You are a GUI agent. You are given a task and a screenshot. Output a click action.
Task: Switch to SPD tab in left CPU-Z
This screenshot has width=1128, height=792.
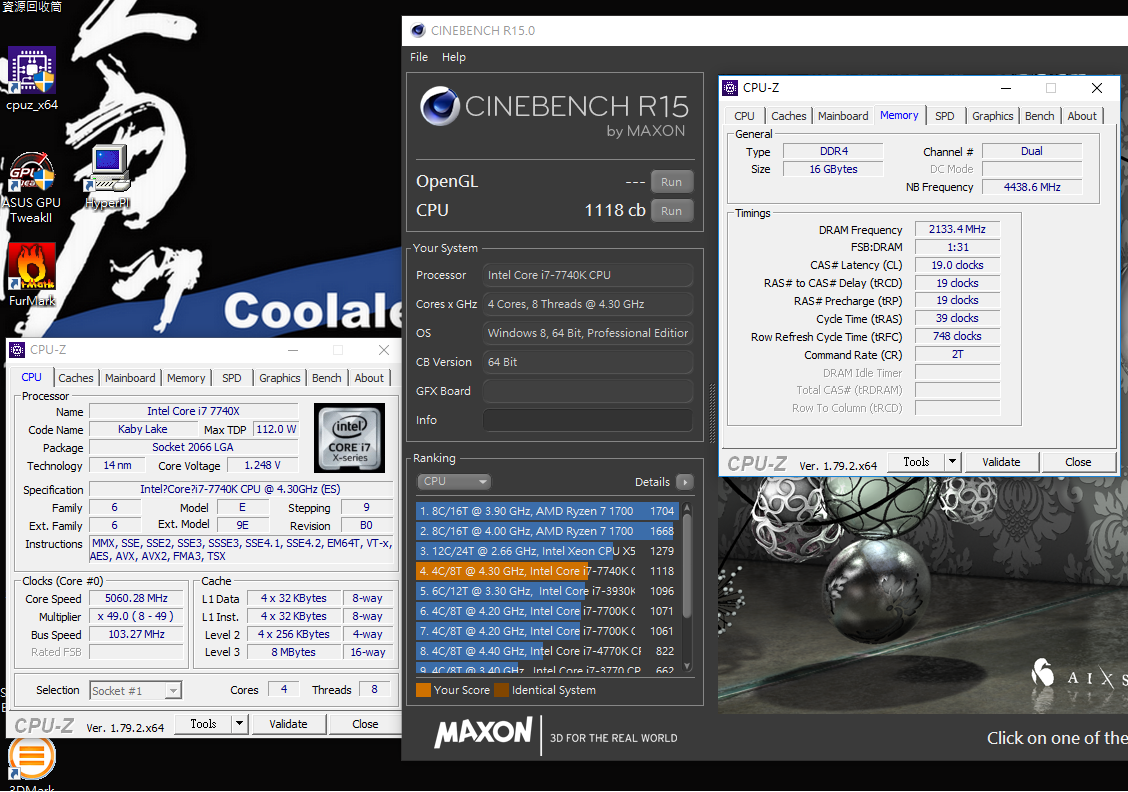pyautogui.click(x=232, y=378)
